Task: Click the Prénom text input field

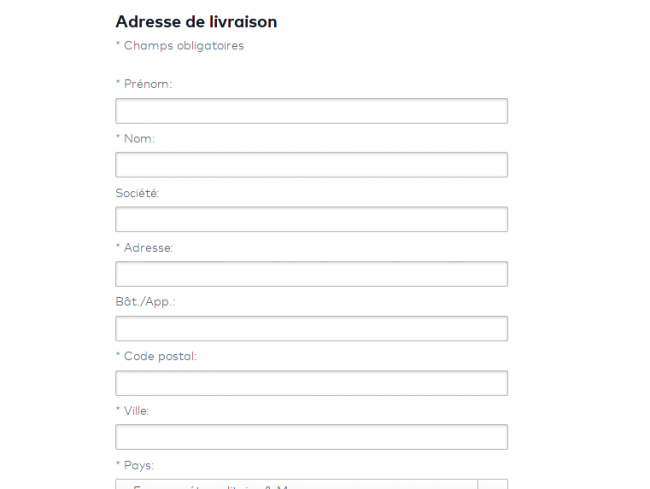Action: [311, 111]
